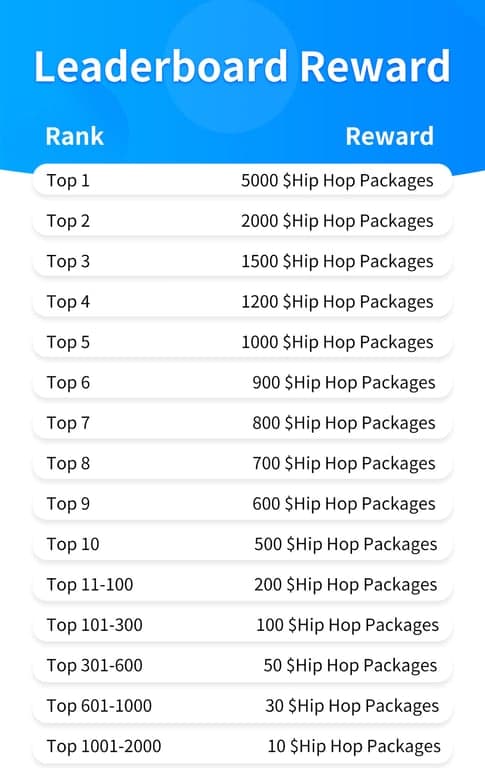The height and width of the screenshot is (768, 485).
Task: Click the Top 7 rank row
Action: [242, 423]
